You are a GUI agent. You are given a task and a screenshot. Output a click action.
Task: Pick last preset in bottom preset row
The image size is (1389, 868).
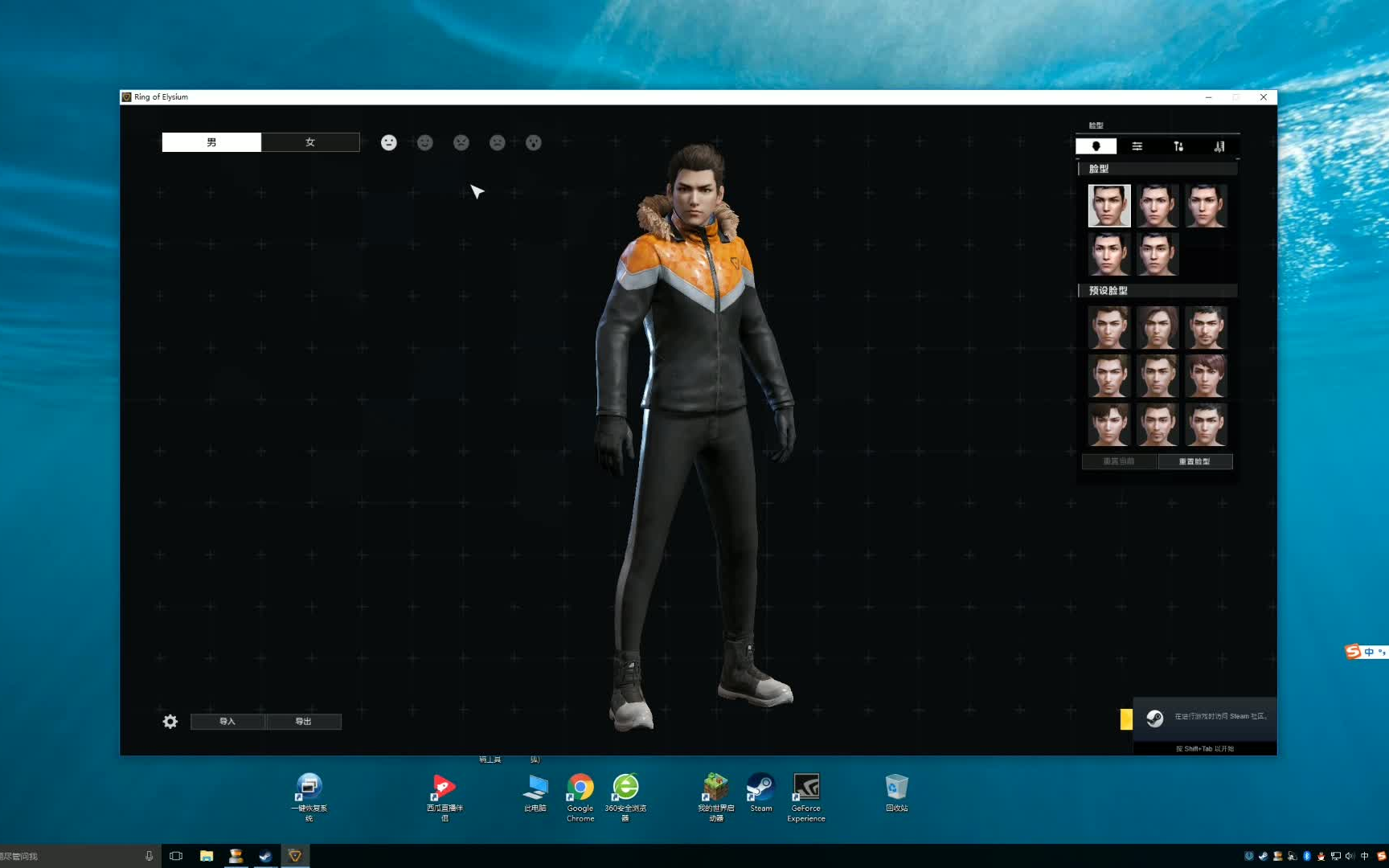click(x=1206, y=424)
